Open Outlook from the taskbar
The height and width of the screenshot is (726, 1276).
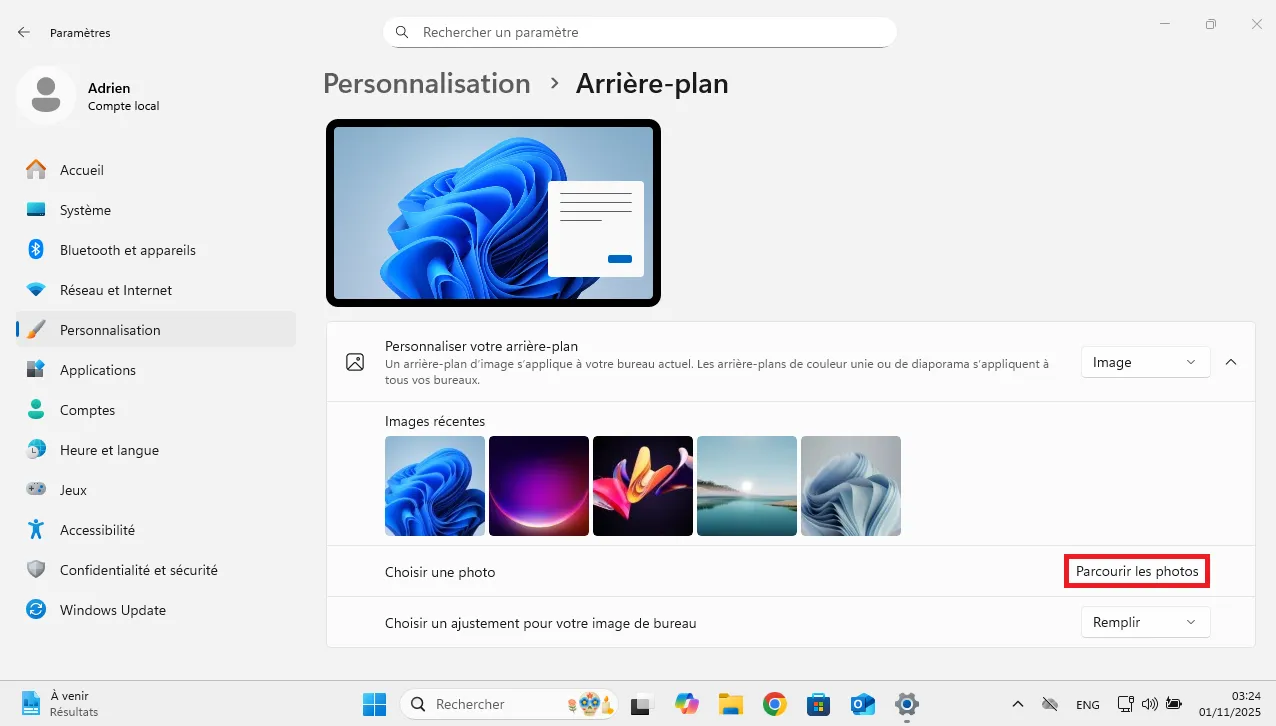(862, 704)
